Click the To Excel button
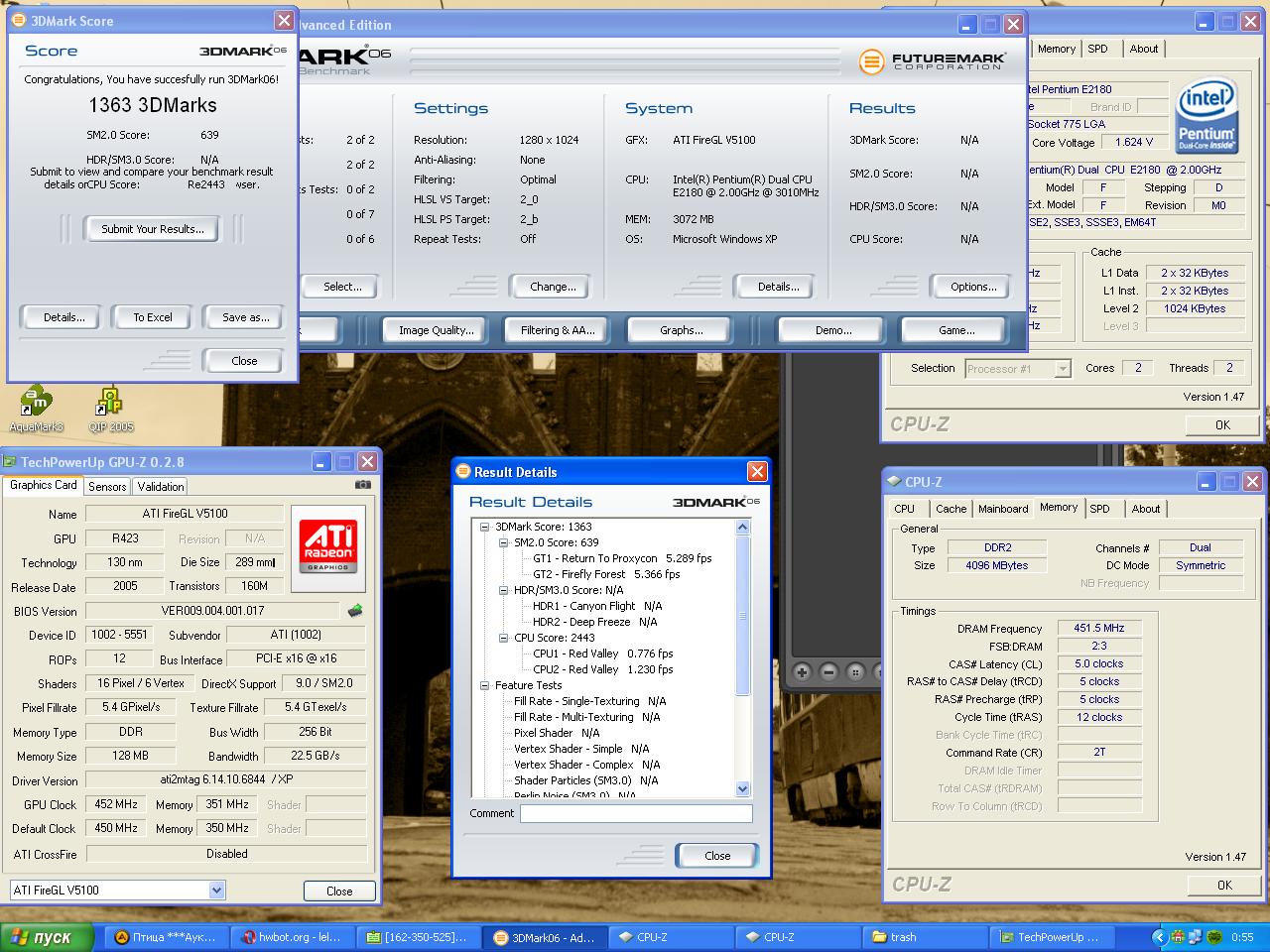Screen dimensions: 1270x952 coord(153,317)
